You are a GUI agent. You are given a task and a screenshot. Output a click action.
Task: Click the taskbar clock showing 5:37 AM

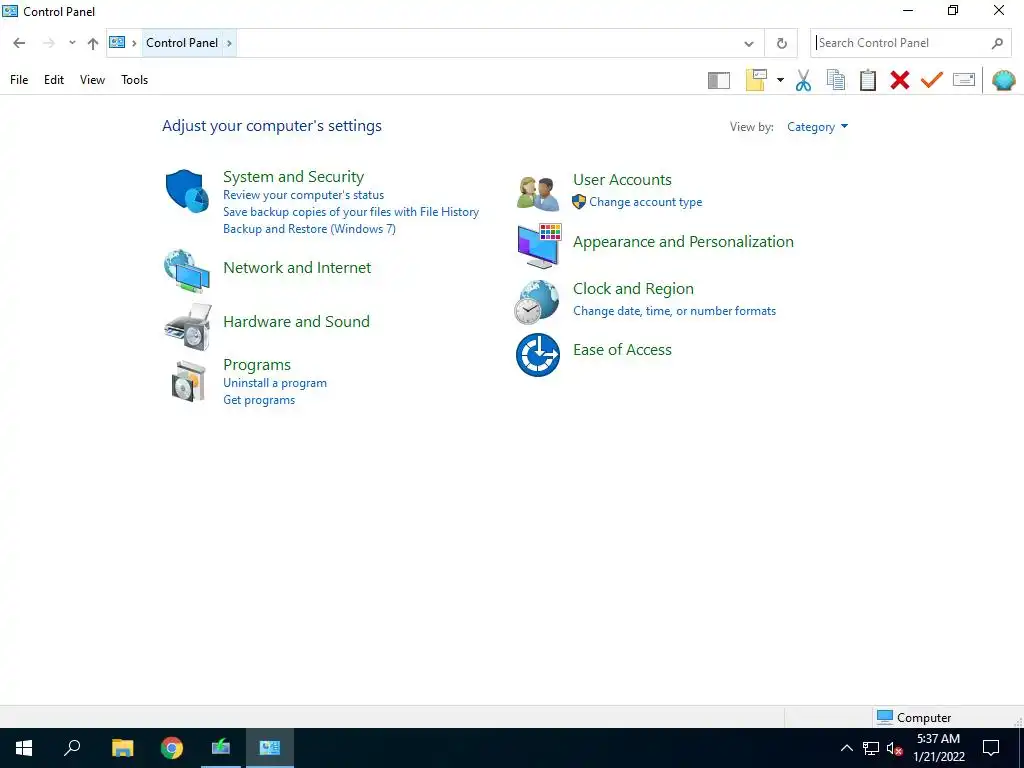[938, 748]
